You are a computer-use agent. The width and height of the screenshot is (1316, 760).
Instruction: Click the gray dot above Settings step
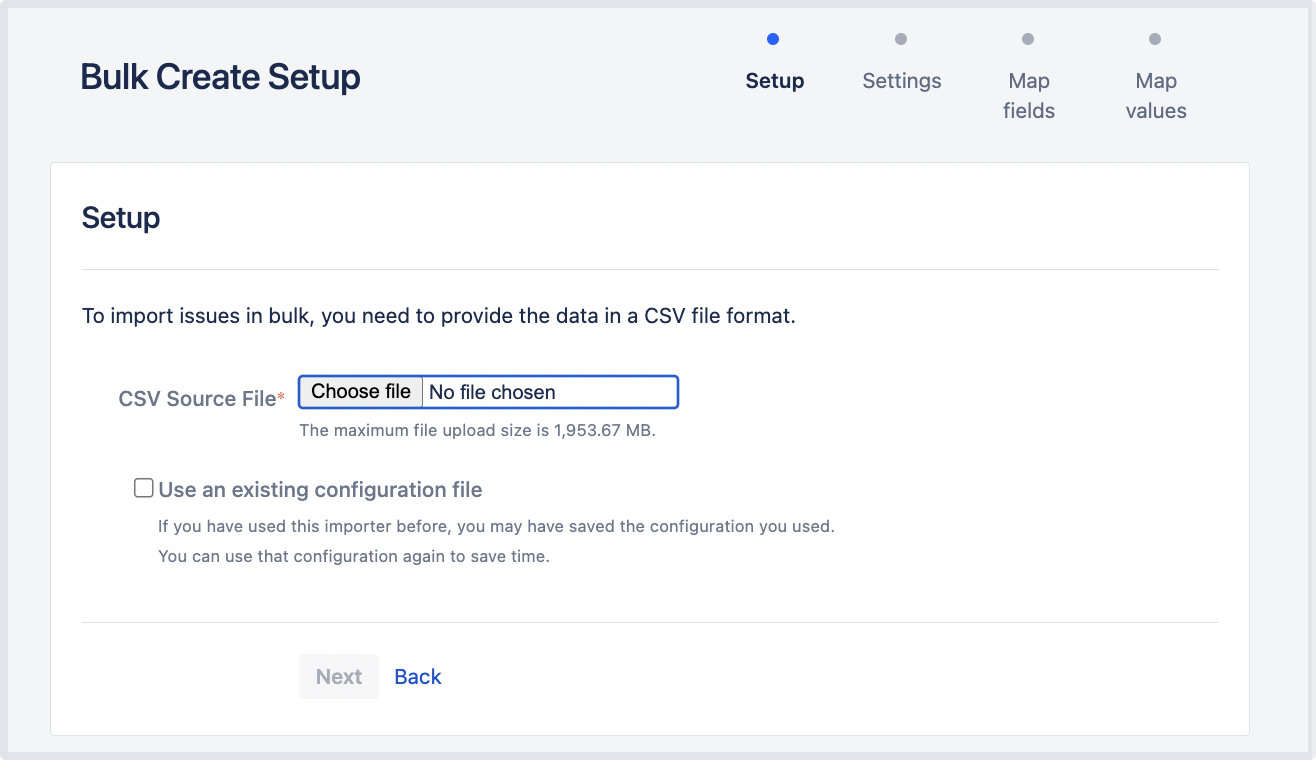(x=901, y=39)
